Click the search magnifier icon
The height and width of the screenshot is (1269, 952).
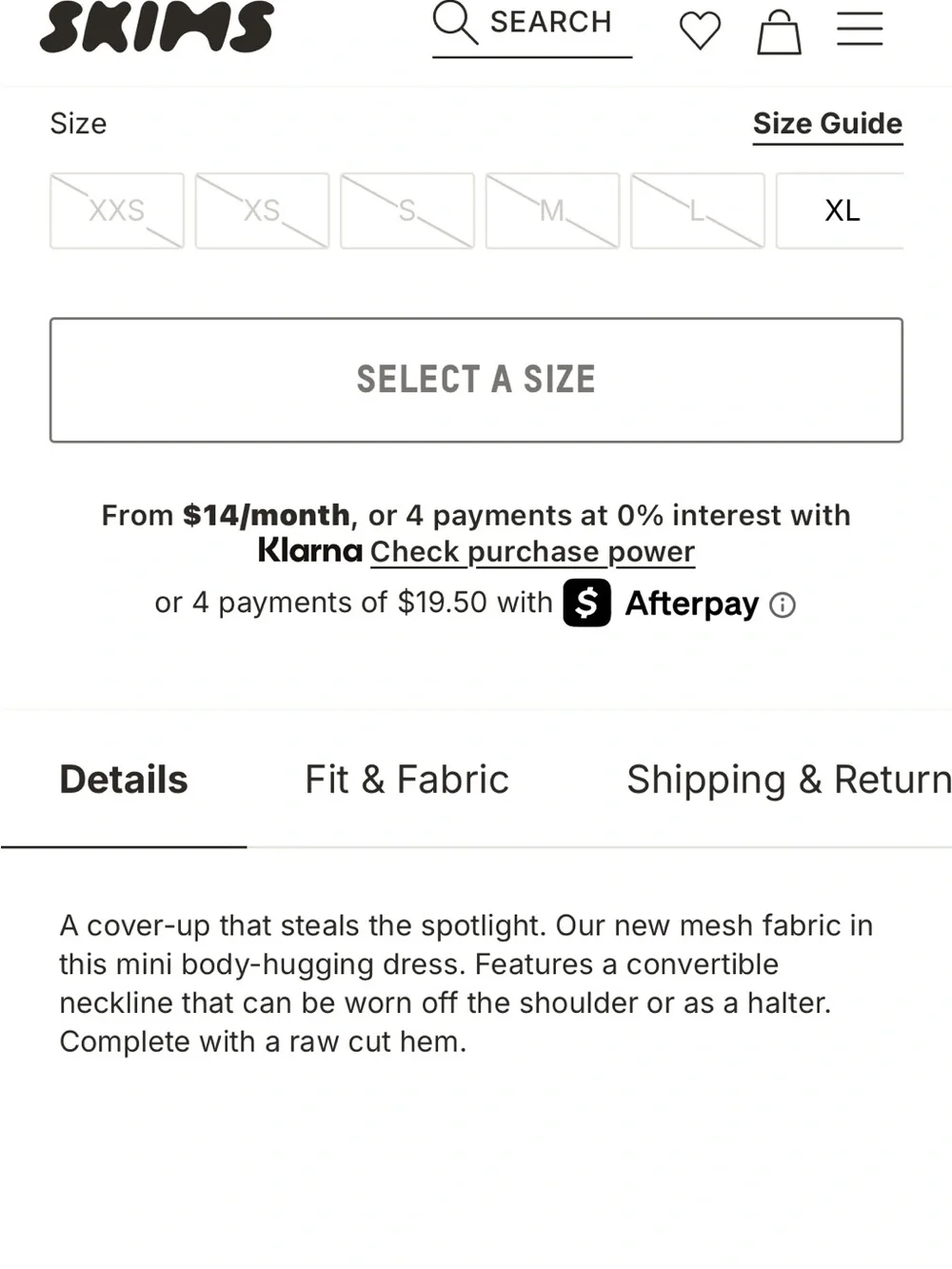click(x=455, y=23)
